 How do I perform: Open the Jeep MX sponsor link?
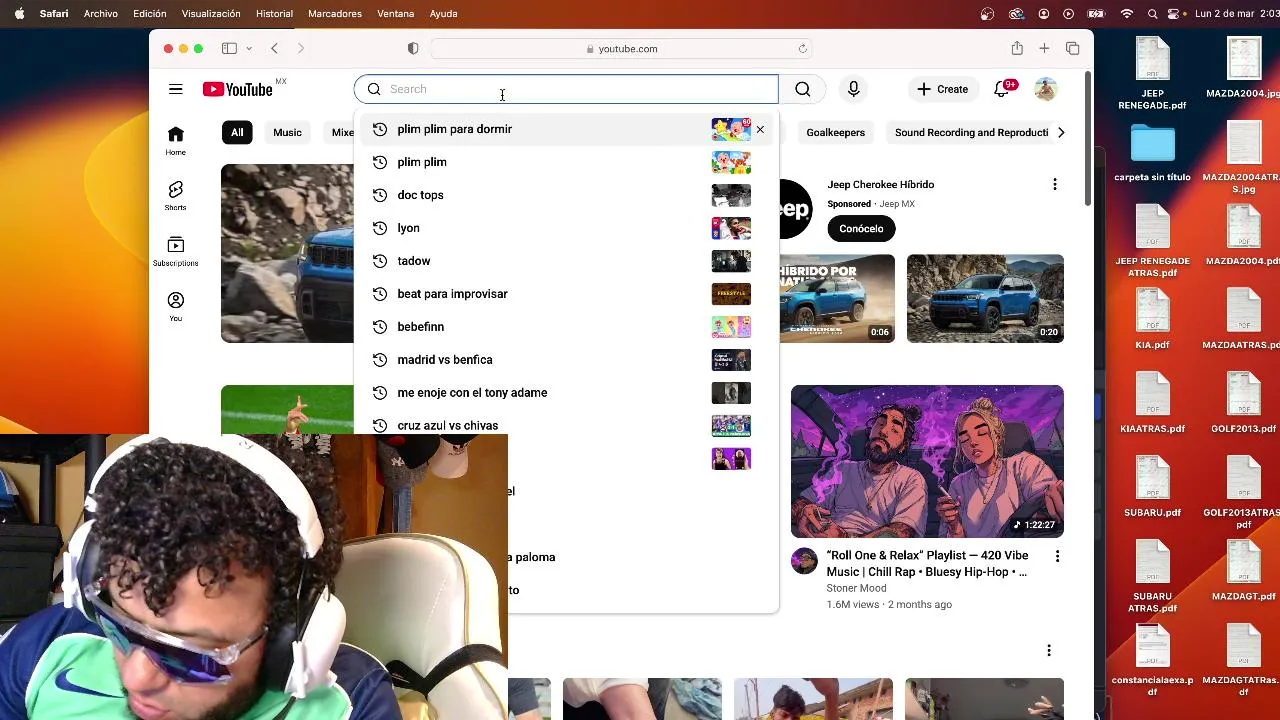pyautogui.click(x=897, y=204)
